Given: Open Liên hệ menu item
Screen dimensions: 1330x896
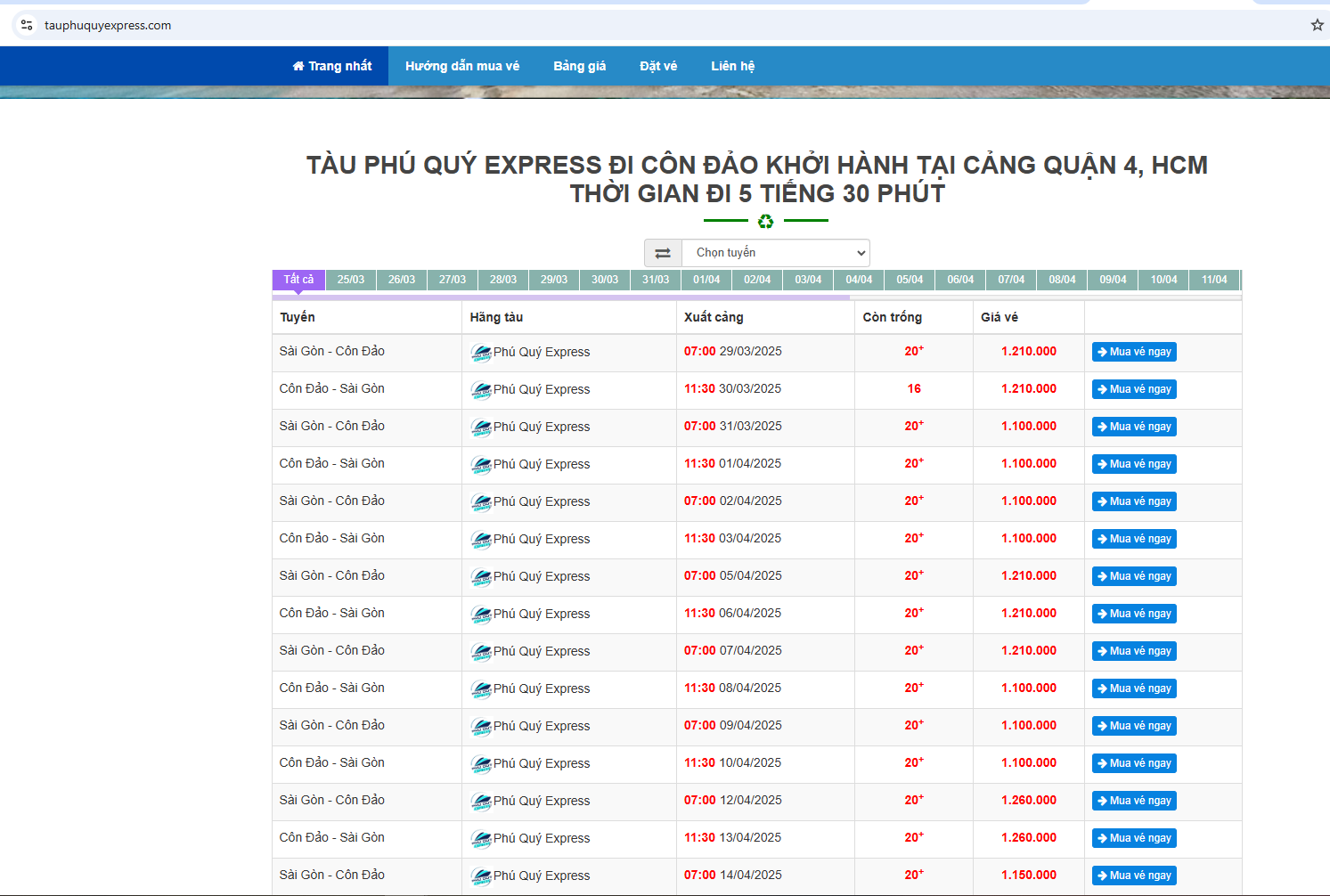Looking at the screenshot, I should (733, 66).
